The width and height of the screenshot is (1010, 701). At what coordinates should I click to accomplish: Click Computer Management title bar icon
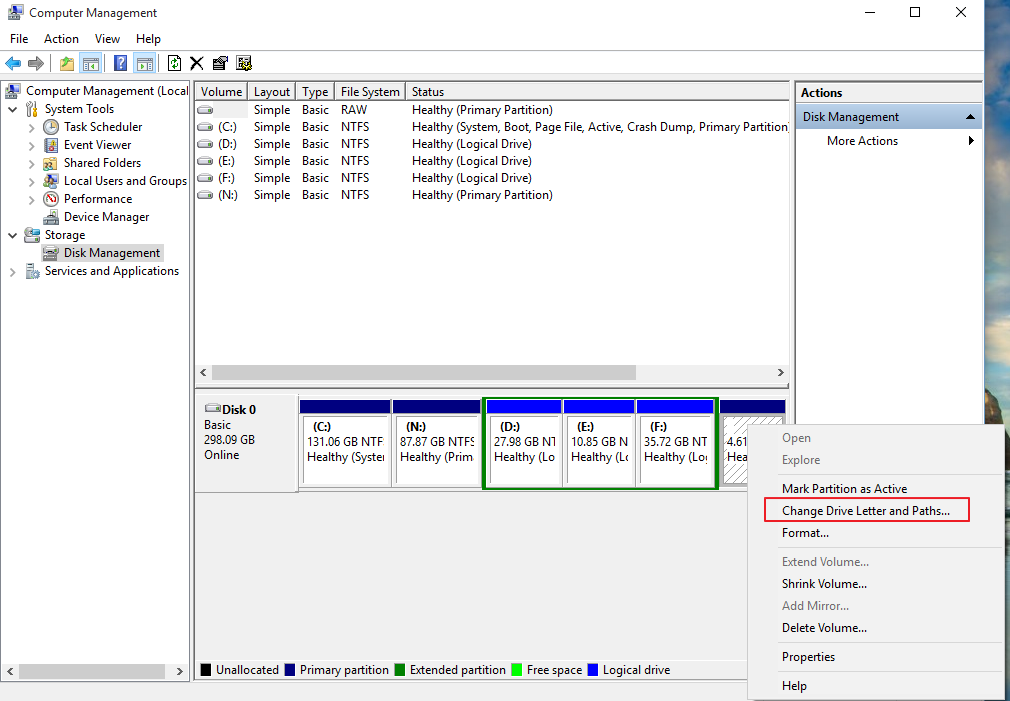click(x=15, y=12)
